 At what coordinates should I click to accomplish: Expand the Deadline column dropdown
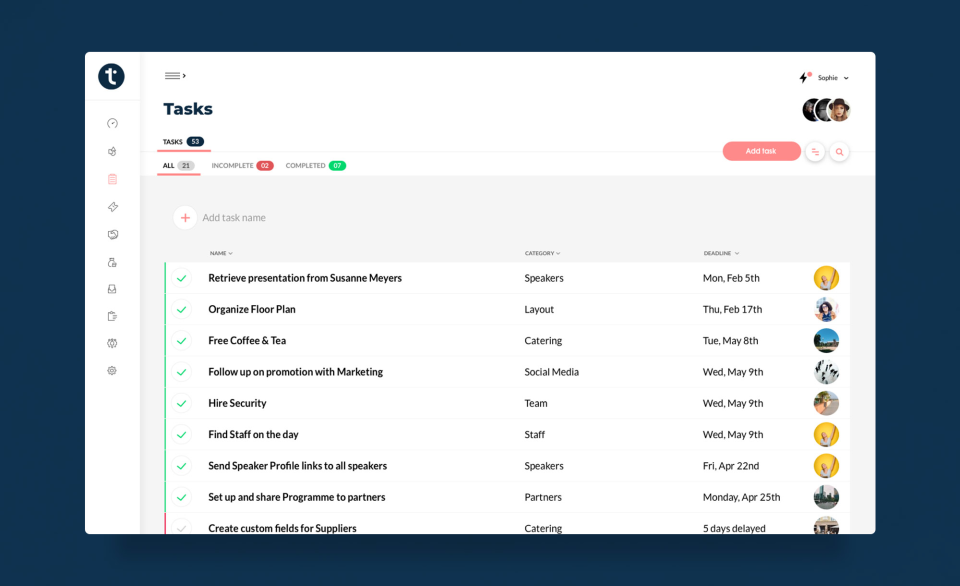pyautogui.click(x=721, y=253)
